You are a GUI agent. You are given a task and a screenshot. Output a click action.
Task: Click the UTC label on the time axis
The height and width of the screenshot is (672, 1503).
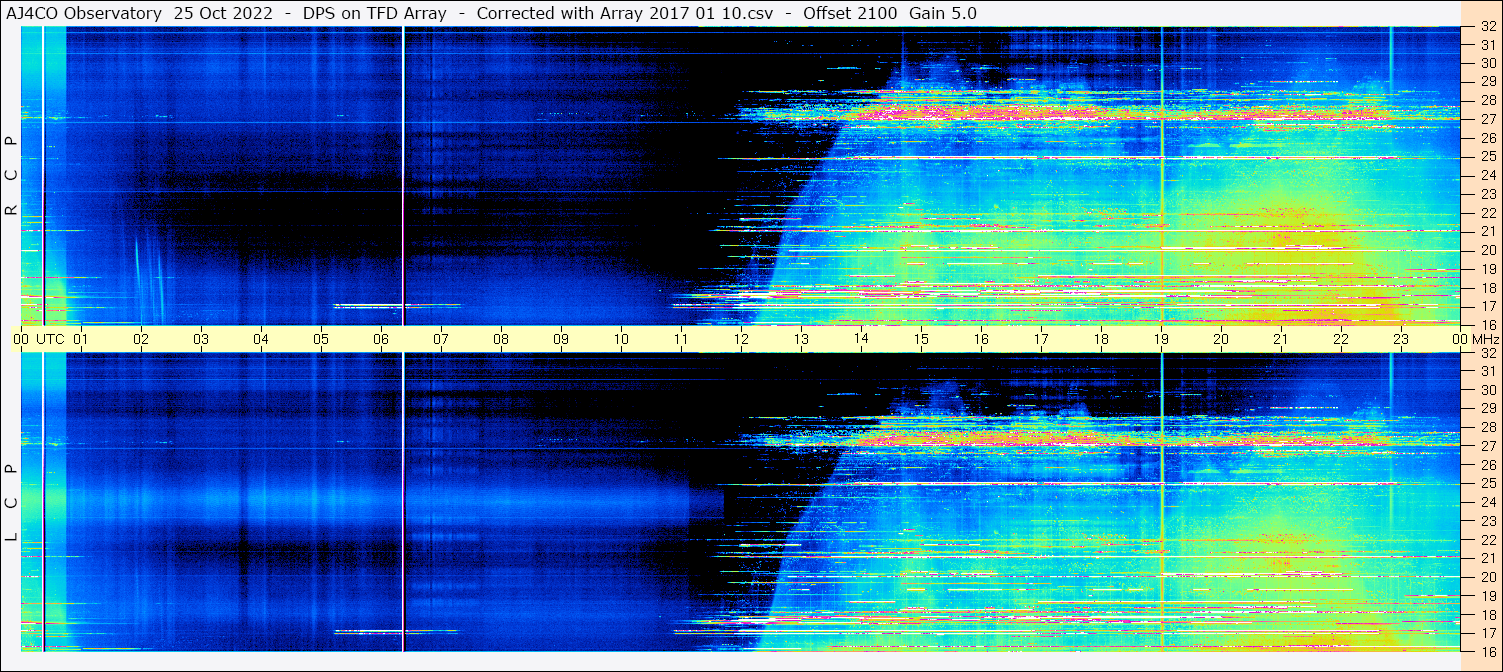pyautogui.click(x=50, y=339)
